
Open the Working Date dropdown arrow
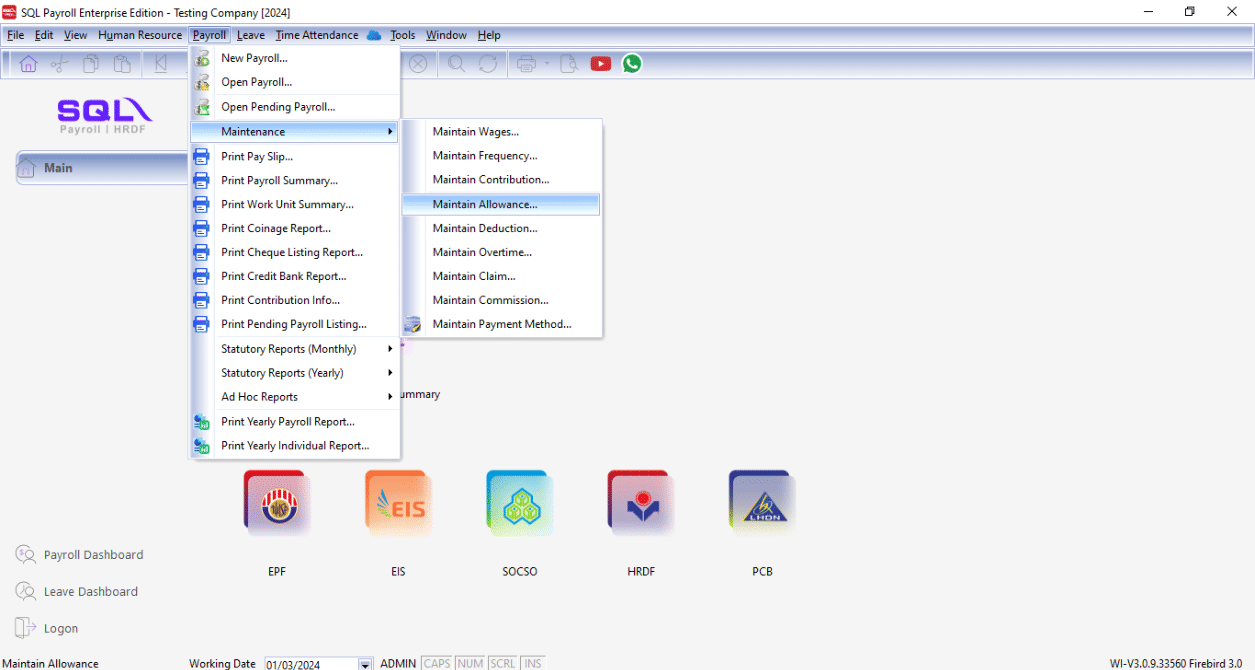(x=365, y=664)
